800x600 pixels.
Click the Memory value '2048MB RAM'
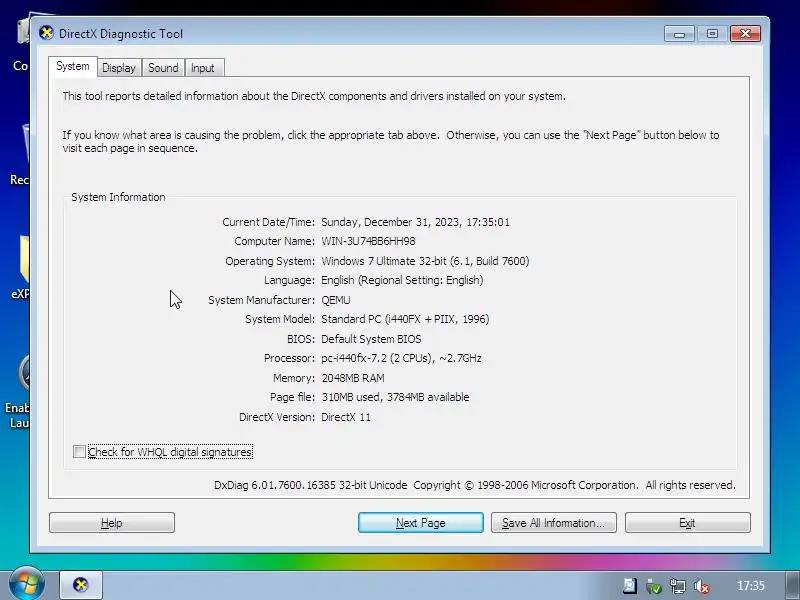[353, 378]
